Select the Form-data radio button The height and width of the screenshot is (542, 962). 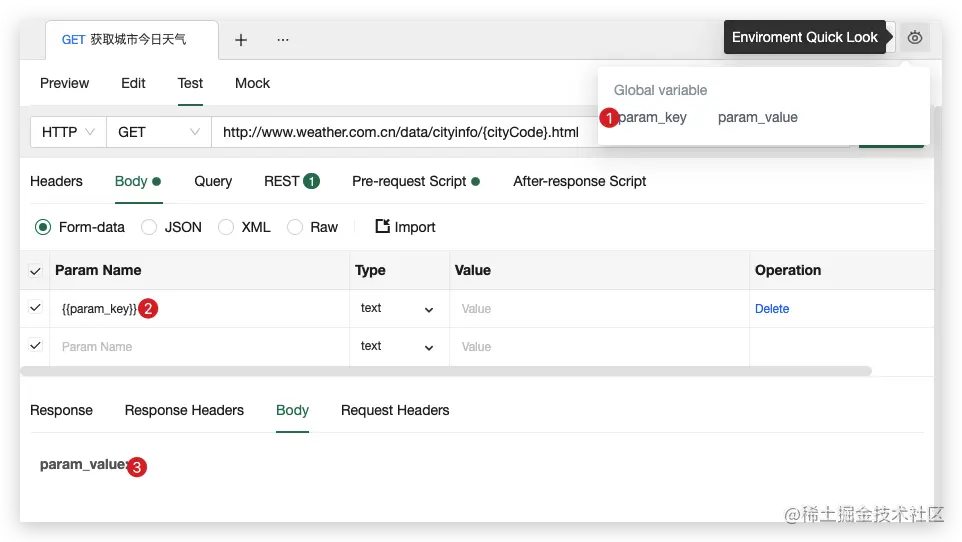(x=43, y=227)
